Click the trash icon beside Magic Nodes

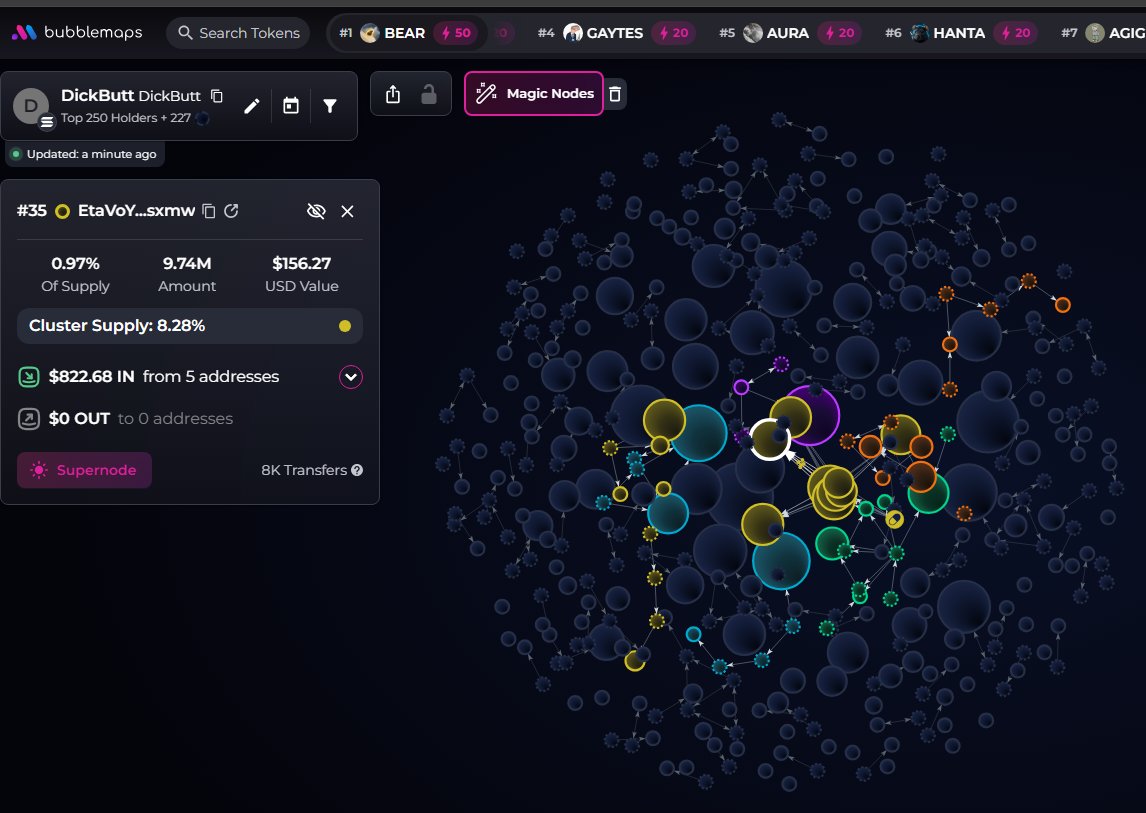(x=615, y=94)
